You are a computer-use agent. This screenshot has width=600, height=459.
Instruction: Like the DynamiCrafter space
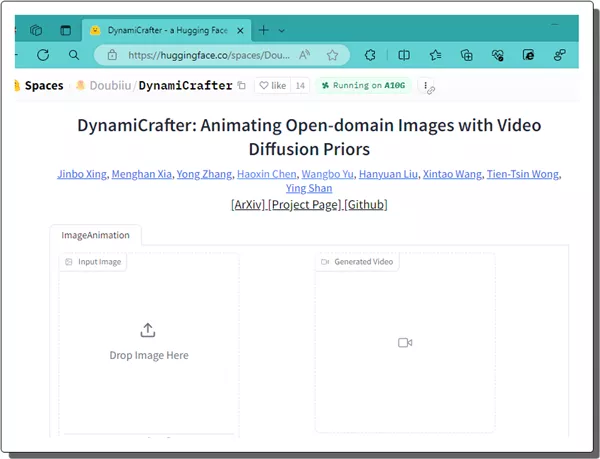[x=272, y=86]
